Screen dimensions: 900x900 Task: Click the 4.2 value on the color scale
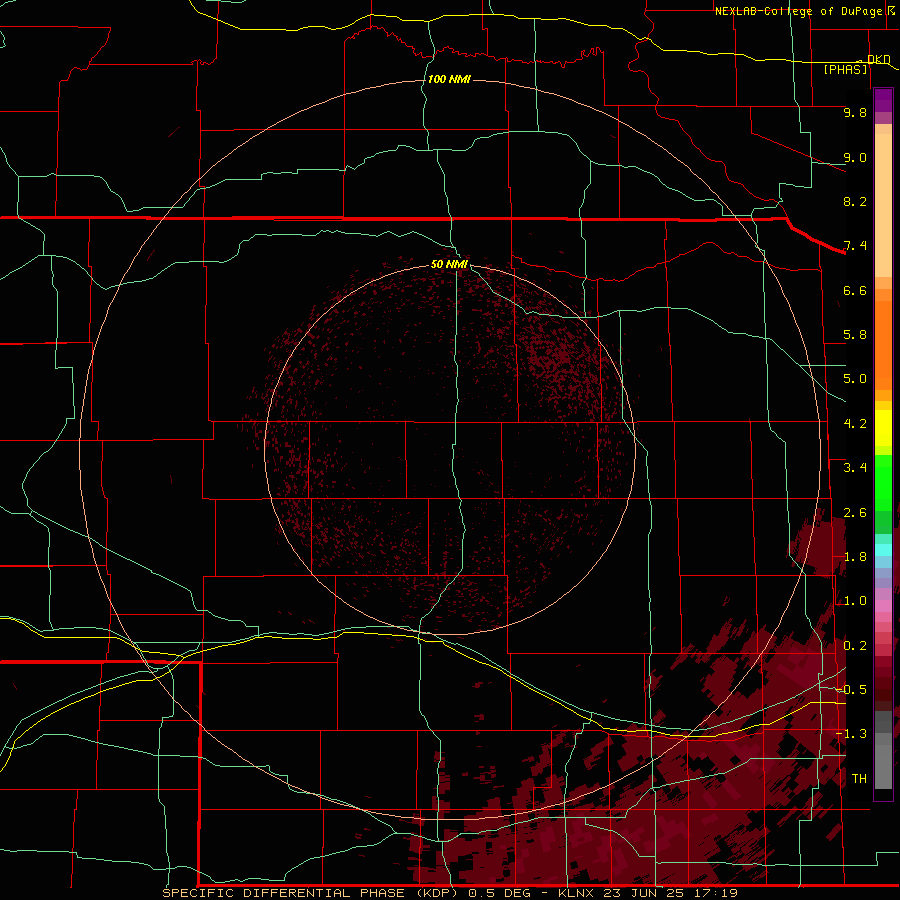[x=855, y=424]
